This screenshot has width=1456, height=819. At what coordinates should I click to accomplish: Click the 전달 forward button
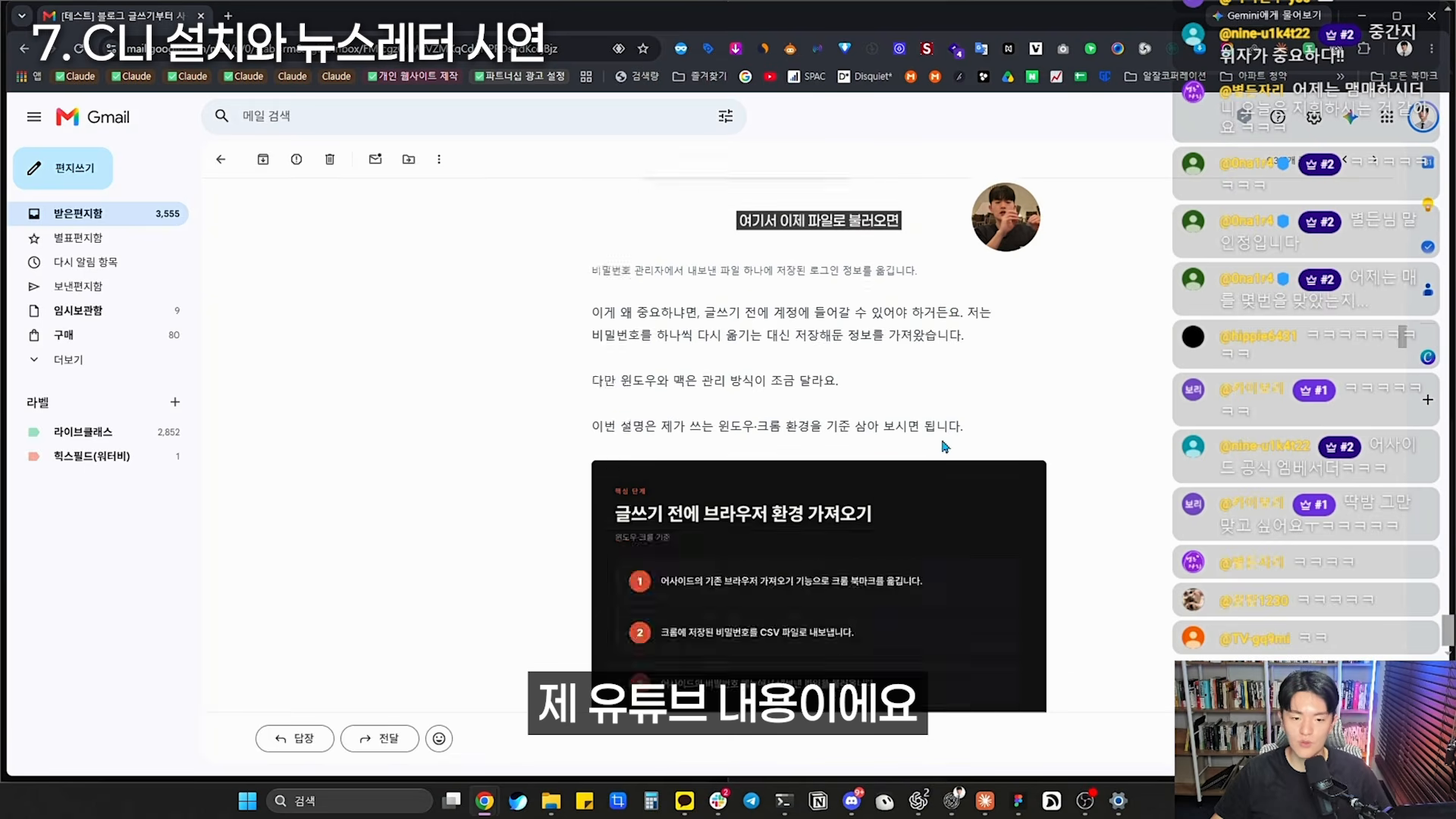(x=379, y=739)
